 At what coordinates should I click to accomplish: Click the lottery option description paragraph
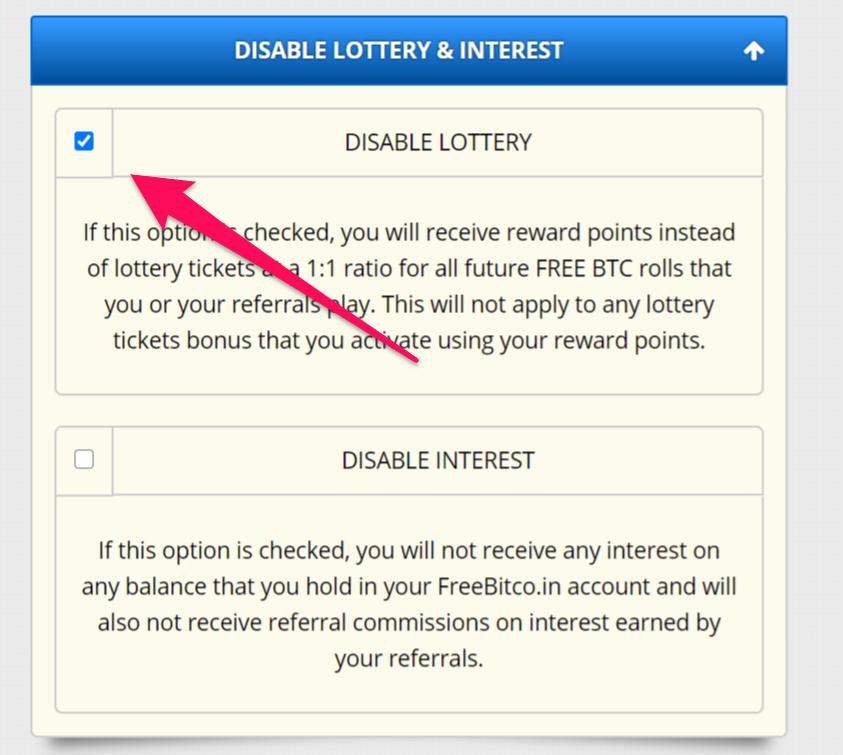(x=408, y=287)
